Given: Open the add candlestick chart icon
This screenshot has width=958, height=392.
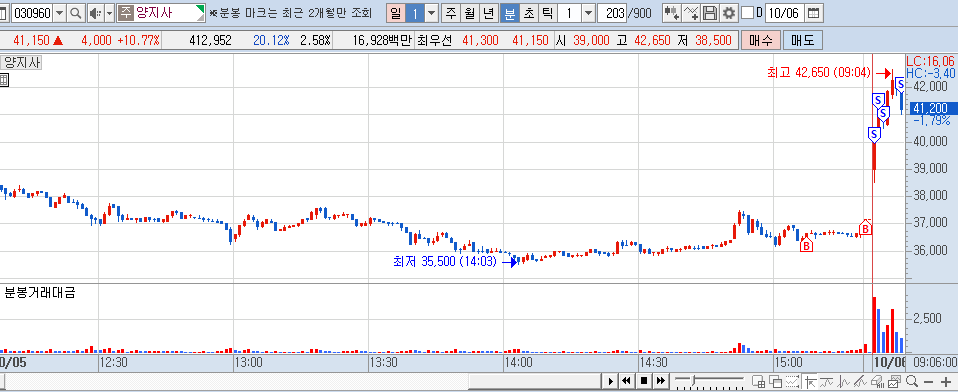Looking at the screenshot, I should click(672, 12).
